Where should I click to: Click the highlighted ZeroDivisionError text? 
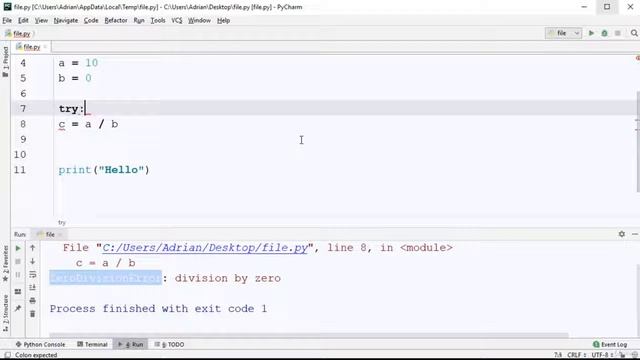click(106, 278)
